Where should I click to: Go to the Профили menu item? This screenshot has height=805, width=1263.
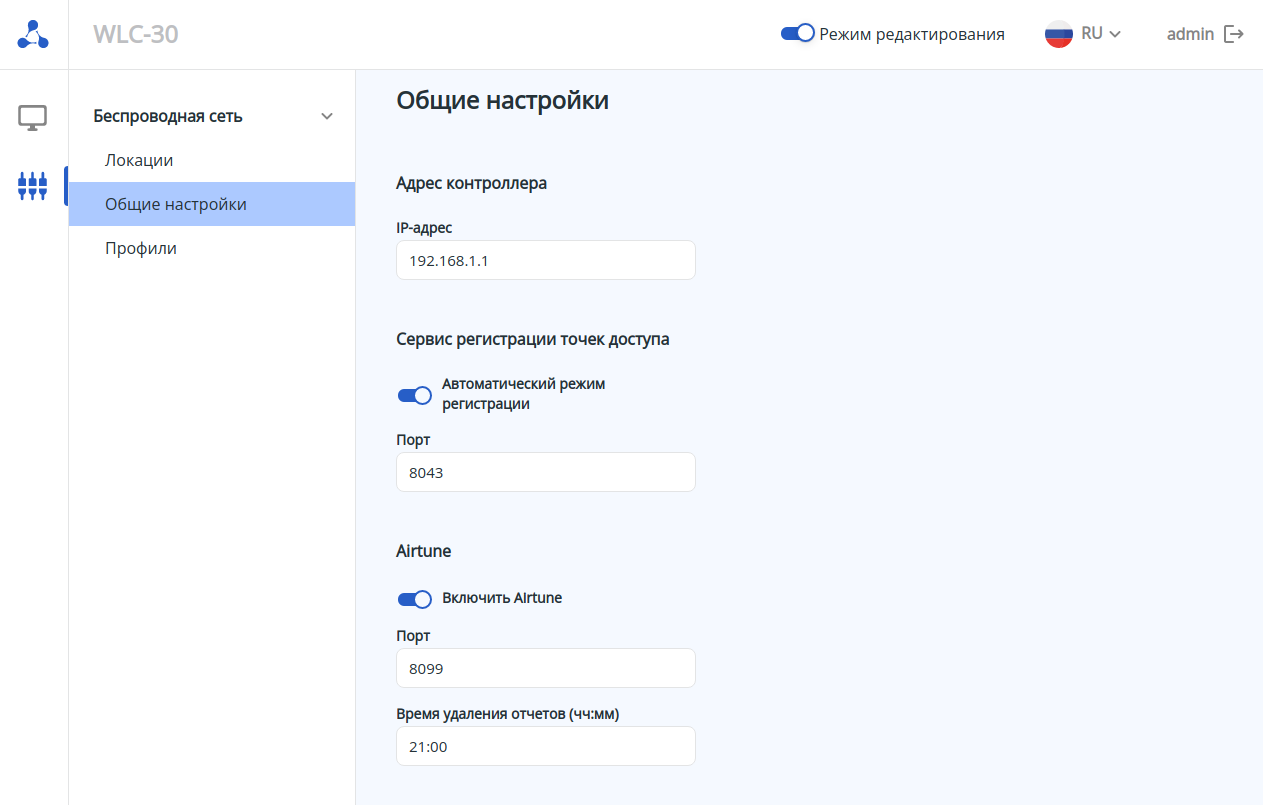tap(141, 248)
